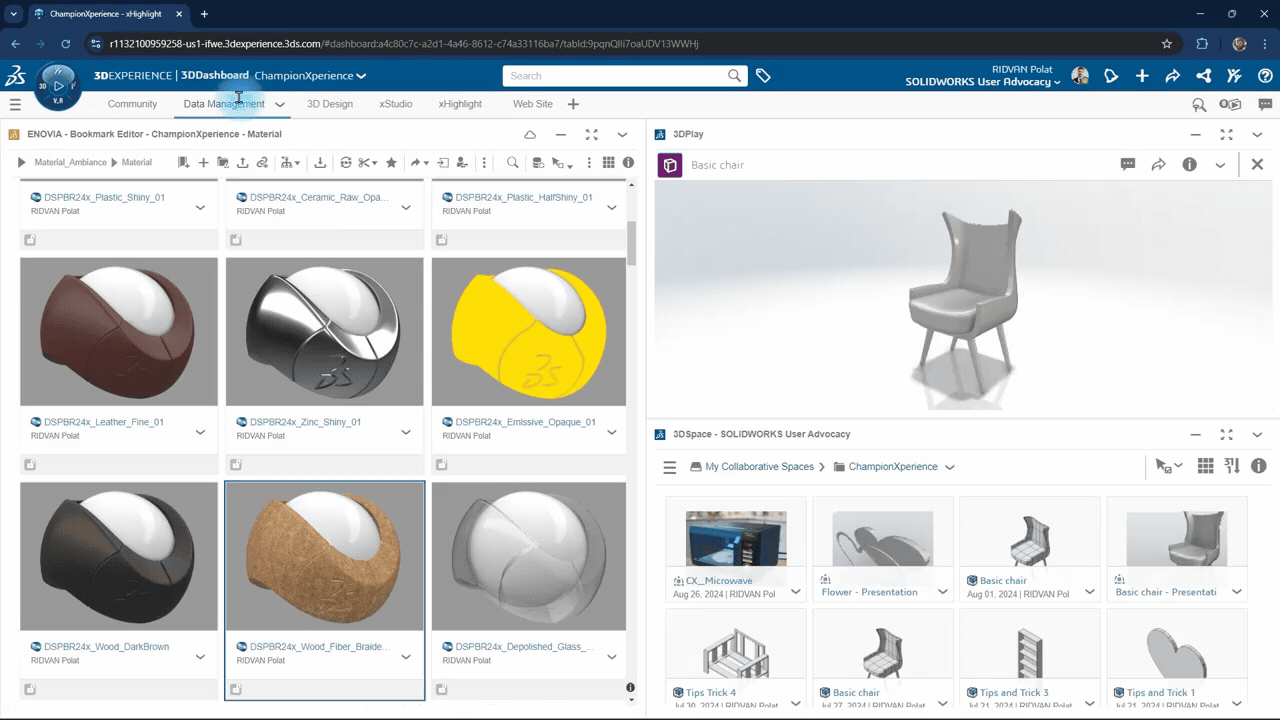Open Tips Trick 4 item link
1280x720 pixels.
711,692
